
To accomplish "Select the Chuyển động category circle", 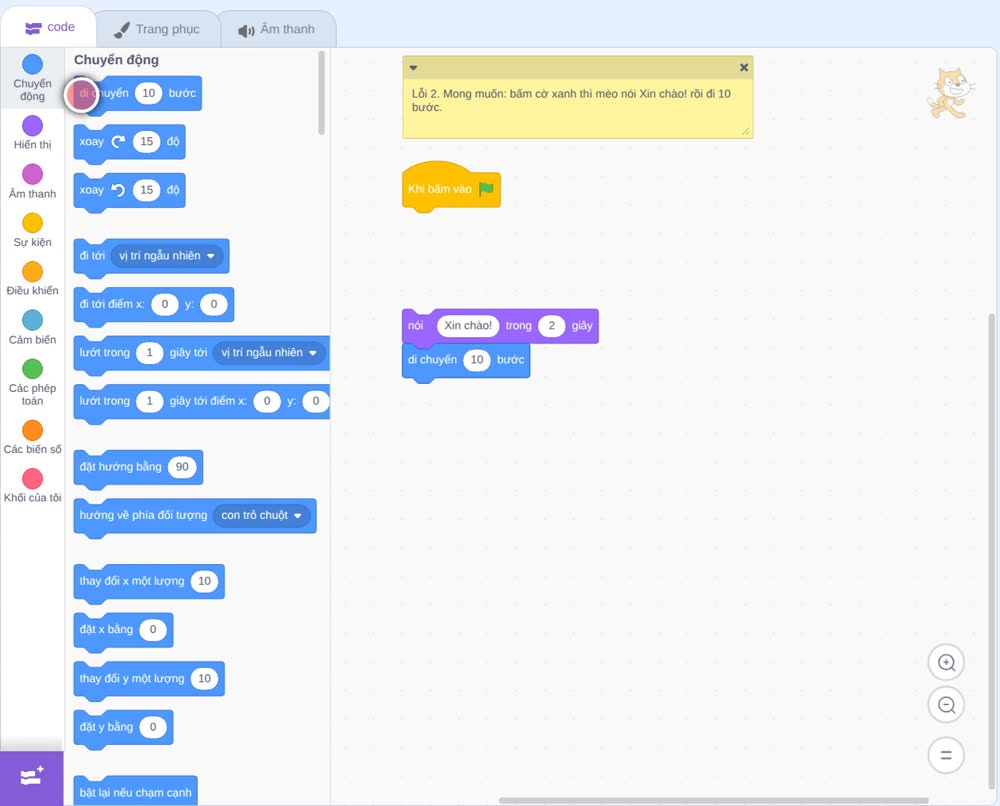I will coord(33,64).
